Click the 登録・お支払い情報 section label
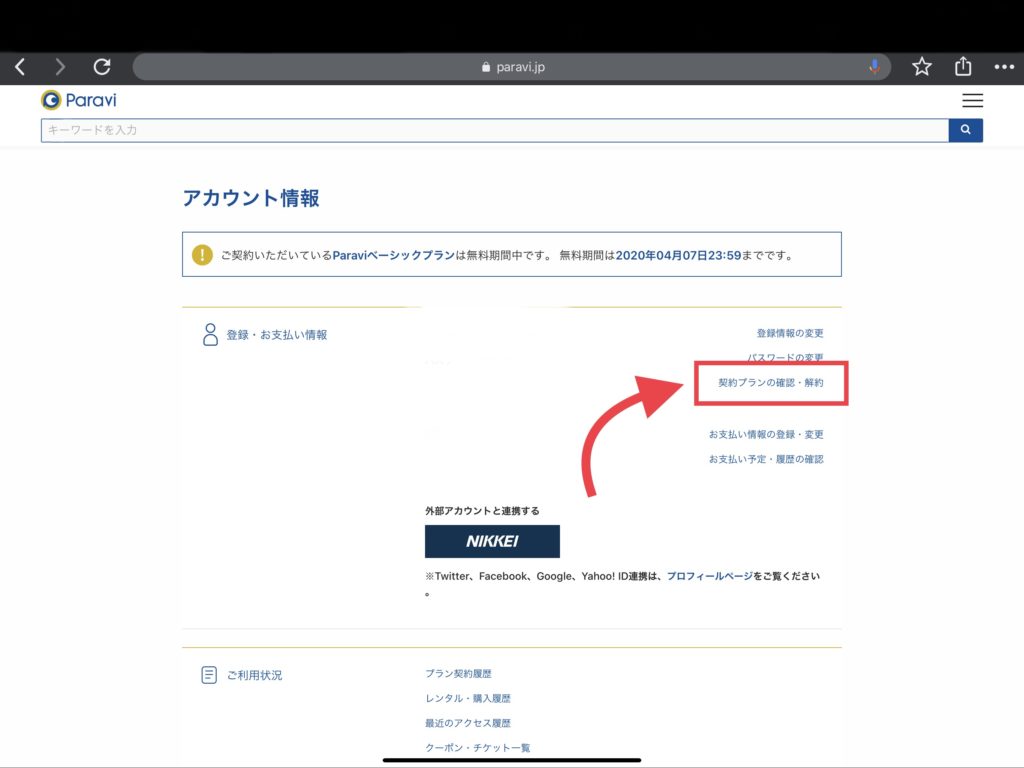The image size is (1024, 768). [x=277, y=335]
